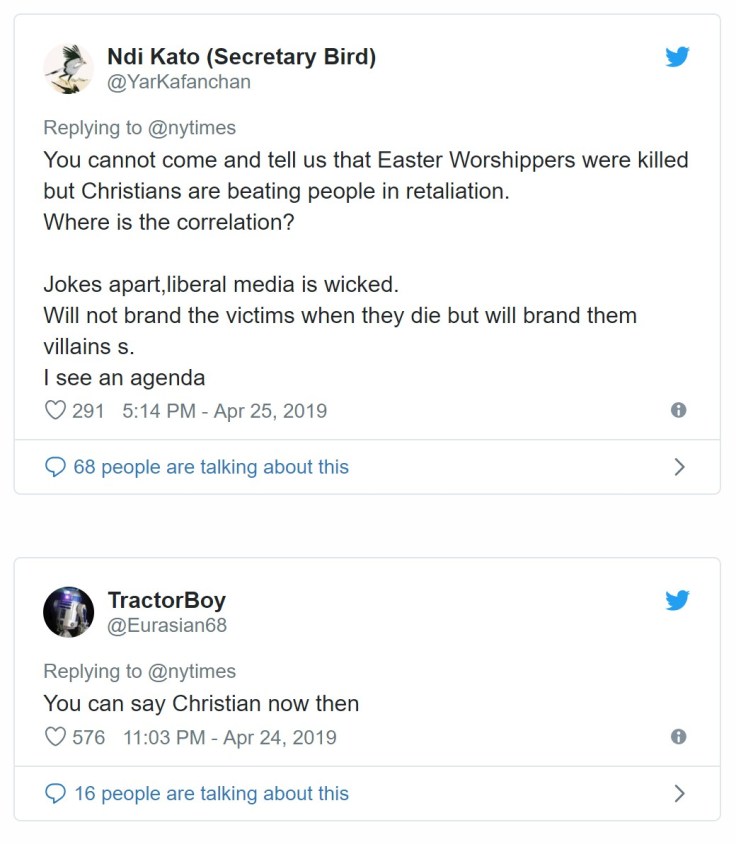736x844 pixels.
Task: Like TractorBoy's tweet with heart icon
Action: coord(56,737)
